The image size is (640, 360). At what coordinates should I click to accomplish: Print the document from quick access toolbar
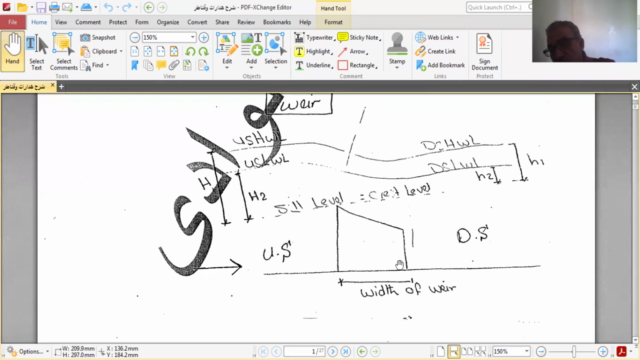(x=54, y=7)
